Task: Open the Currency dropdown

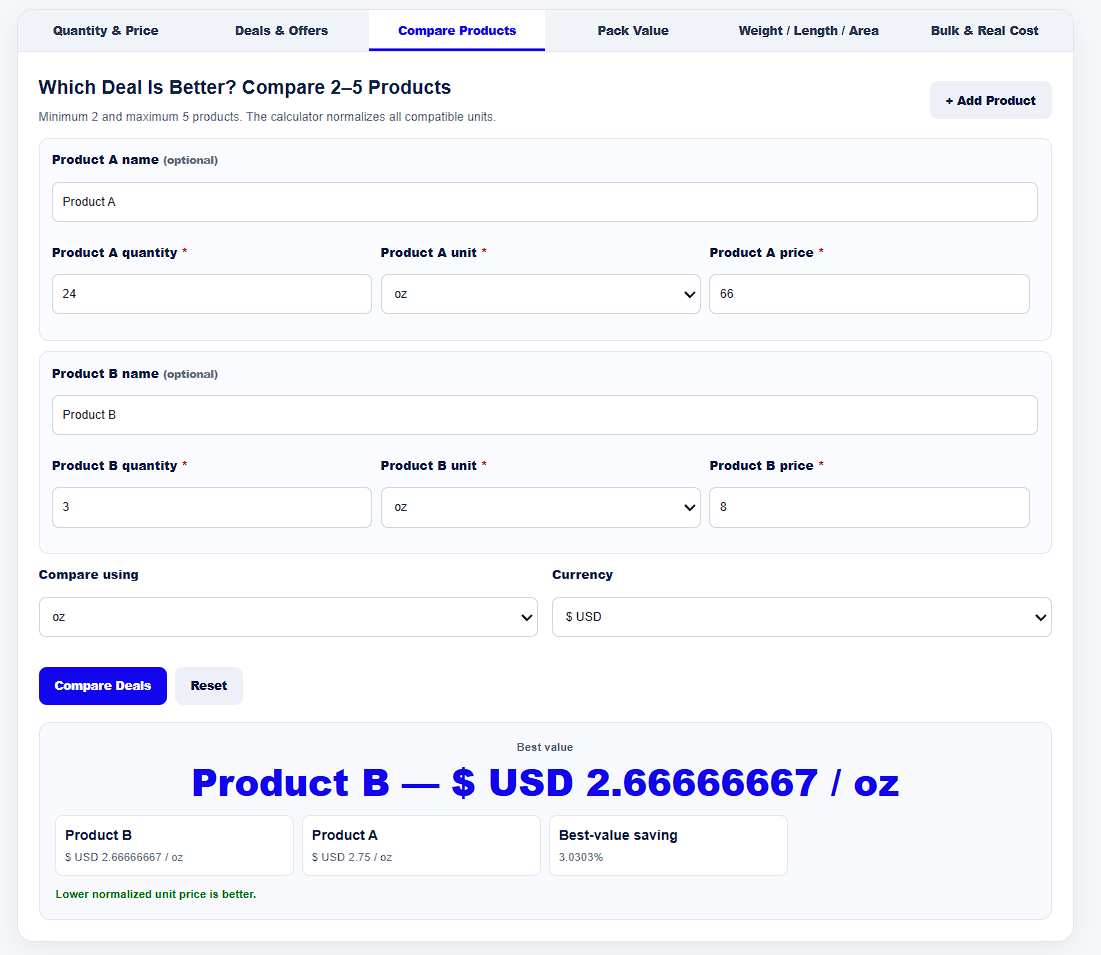Action: pyautogui.click(x=801, y=617)
